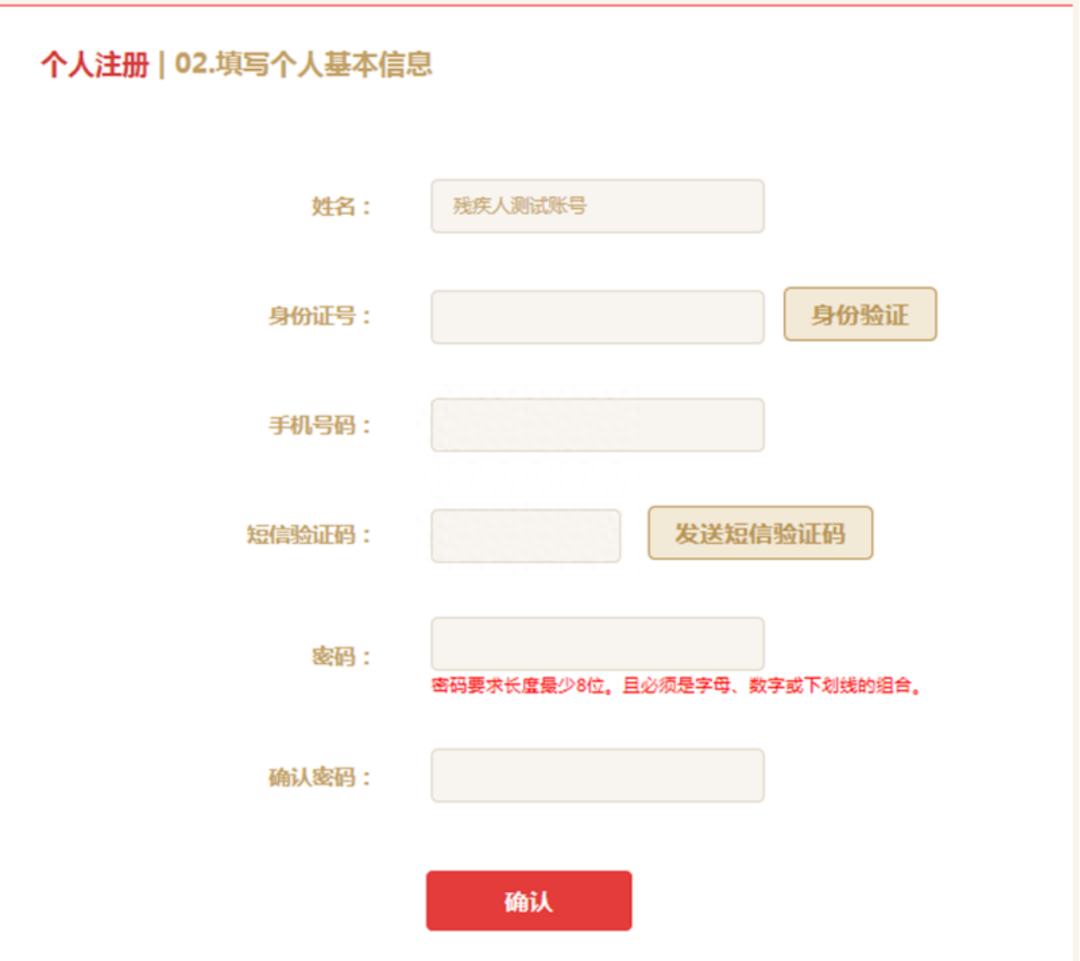Click the 确认密码 confirm password field
This screenshot has width=1080, height=961.
(x=597, y=774)
